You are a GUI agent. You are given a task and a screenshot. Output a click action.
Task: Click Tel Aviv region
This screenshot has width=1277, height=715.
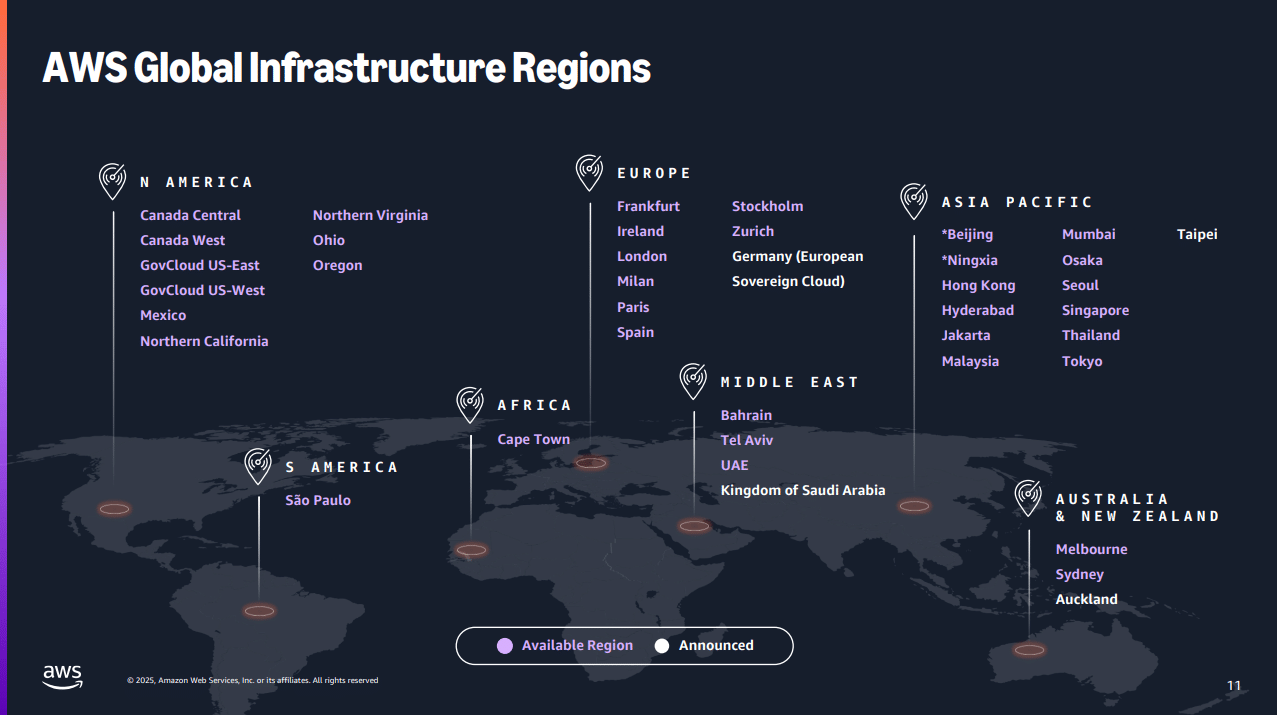(x=746, y=440)
